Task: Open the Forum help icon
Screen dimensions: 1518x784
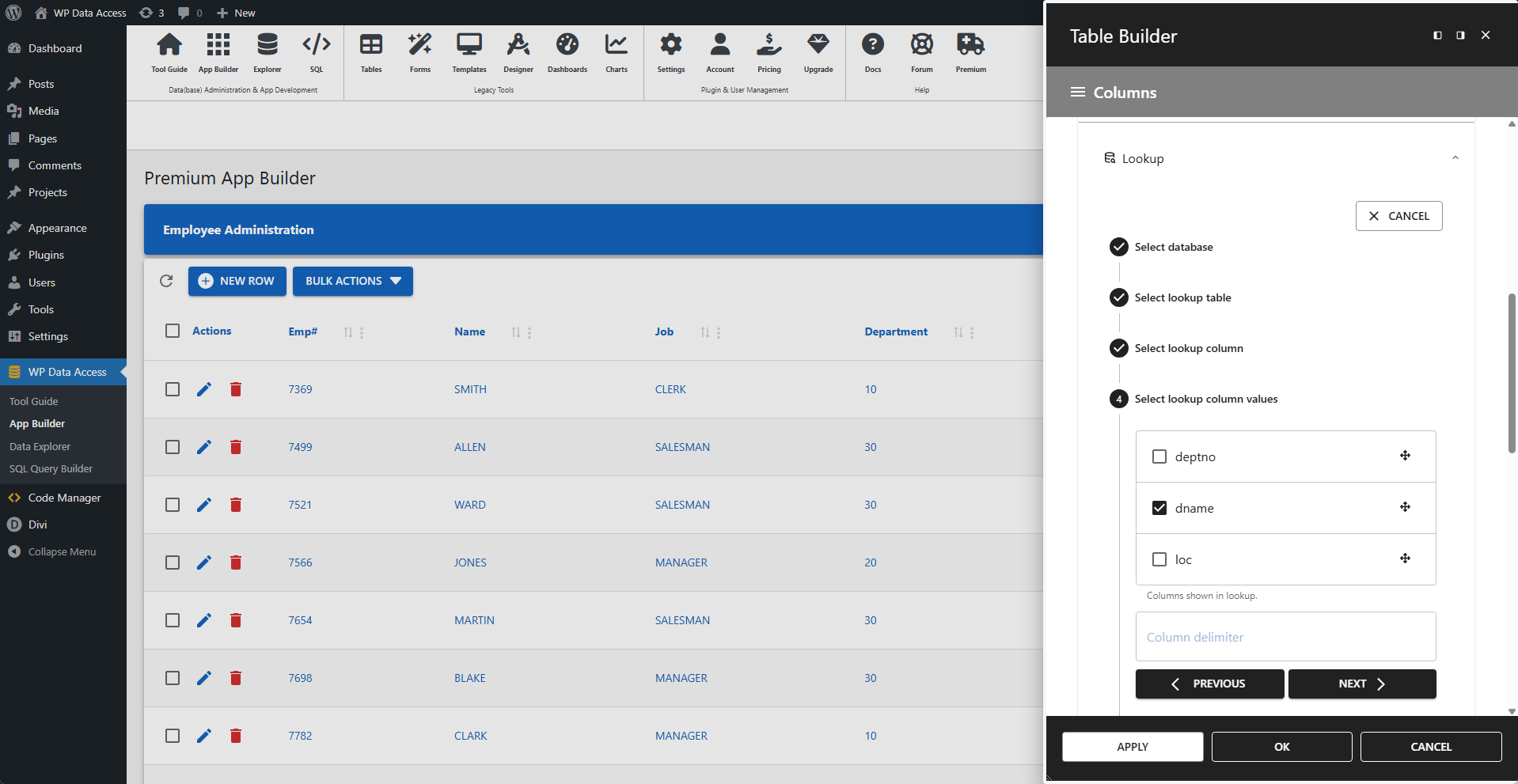Action: point(921,51)
